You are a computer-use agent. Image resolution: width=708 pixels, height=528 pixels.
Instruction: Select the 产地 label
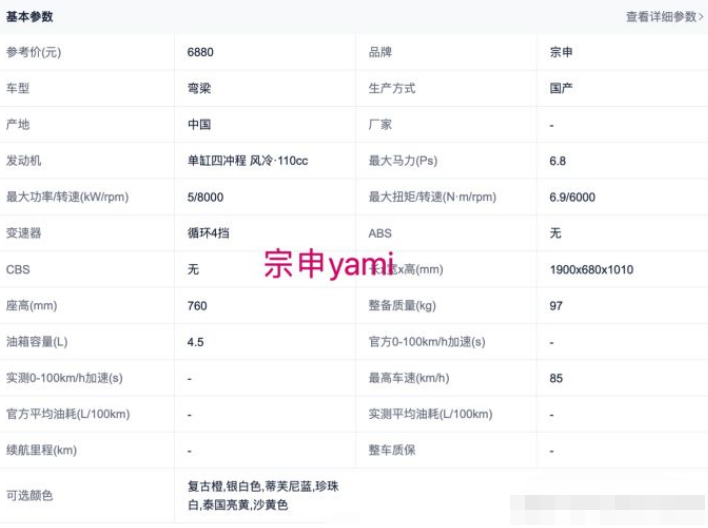[x=18, y=125]
